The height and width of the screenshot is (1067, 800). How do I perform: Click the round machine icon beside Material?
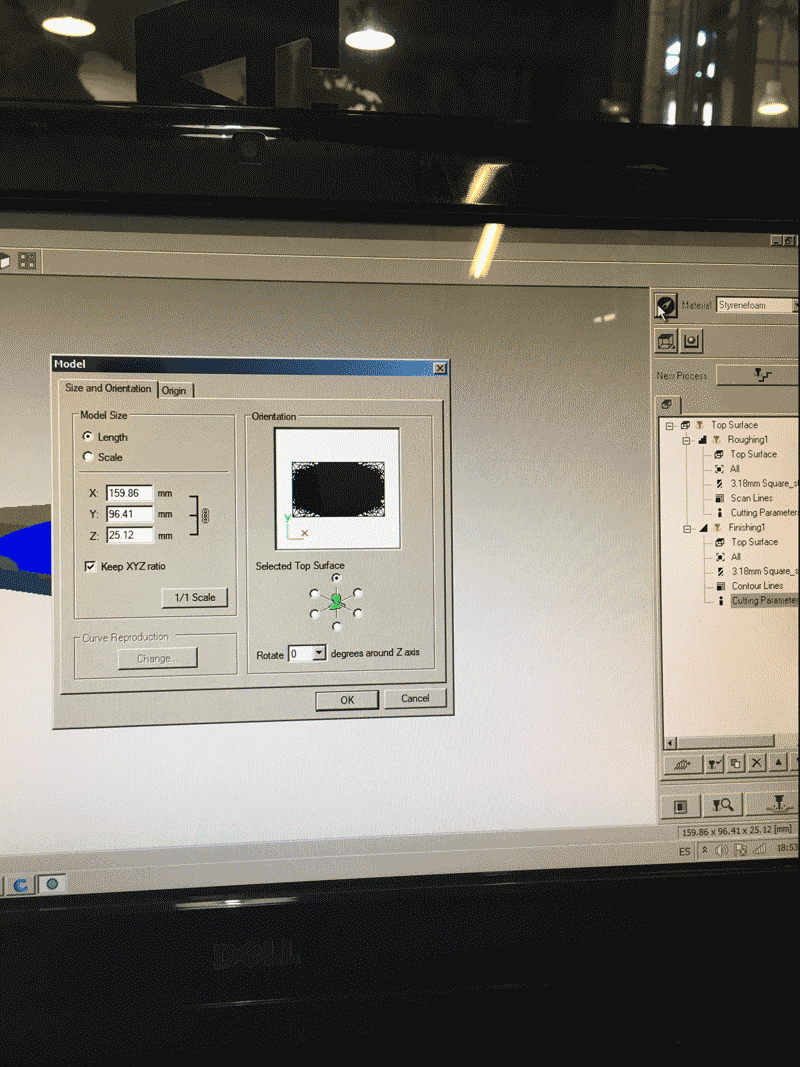pyautogui.click(x=666, y=306)
